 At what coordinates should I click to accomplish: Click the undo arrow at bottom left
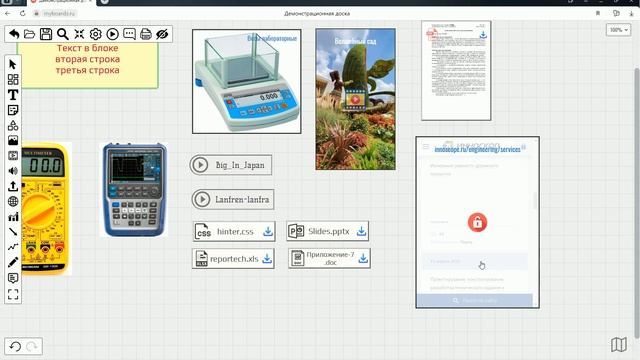click(x=15, y=347)
